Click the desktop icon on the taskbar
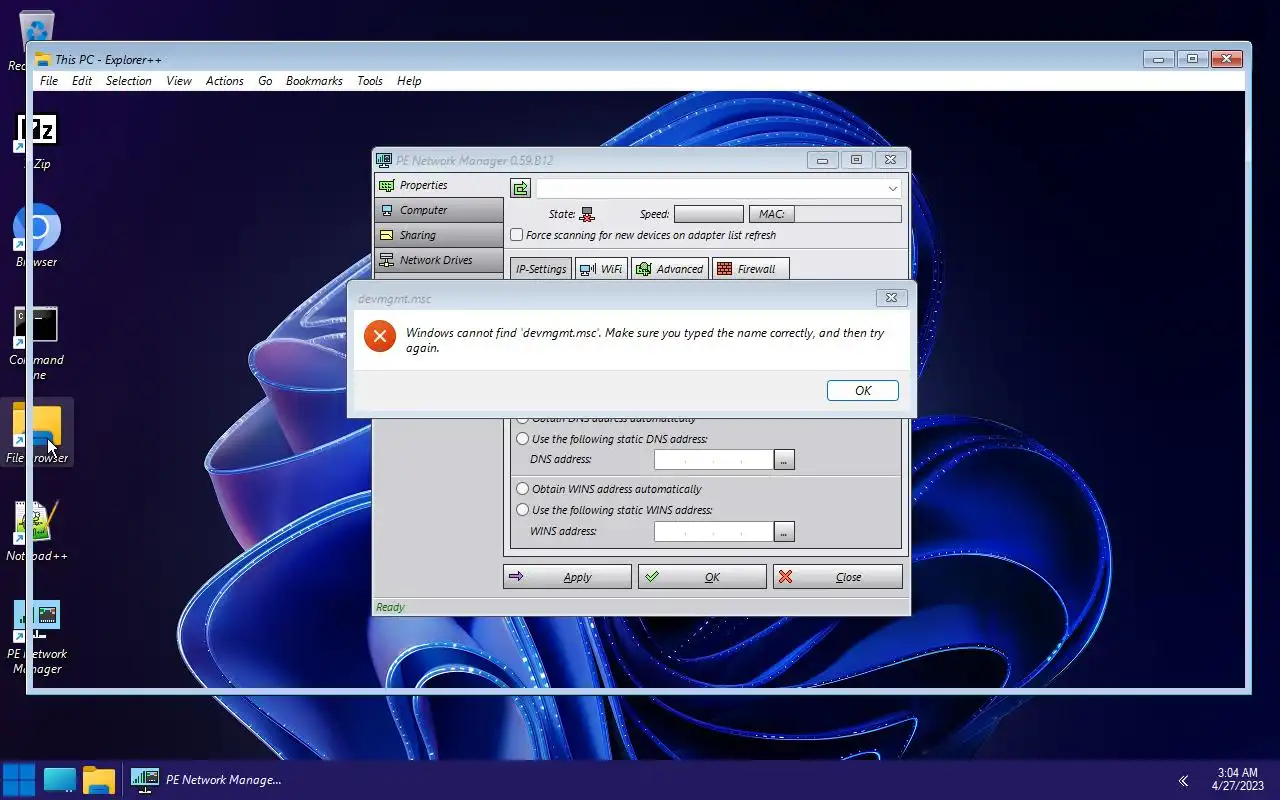The image size is (1280, 800). [60, 779]
